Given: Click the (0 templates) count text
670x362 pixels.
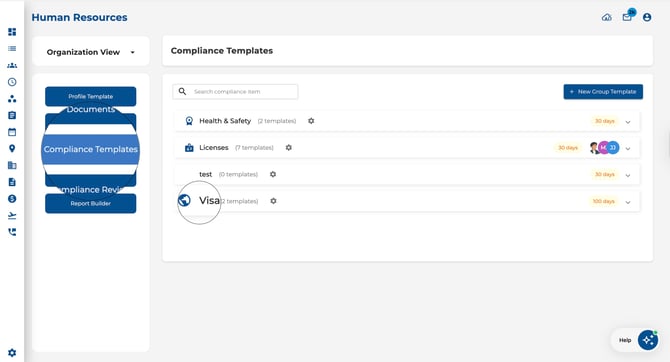Looking at the screenshot, I should tap(238, 174).
